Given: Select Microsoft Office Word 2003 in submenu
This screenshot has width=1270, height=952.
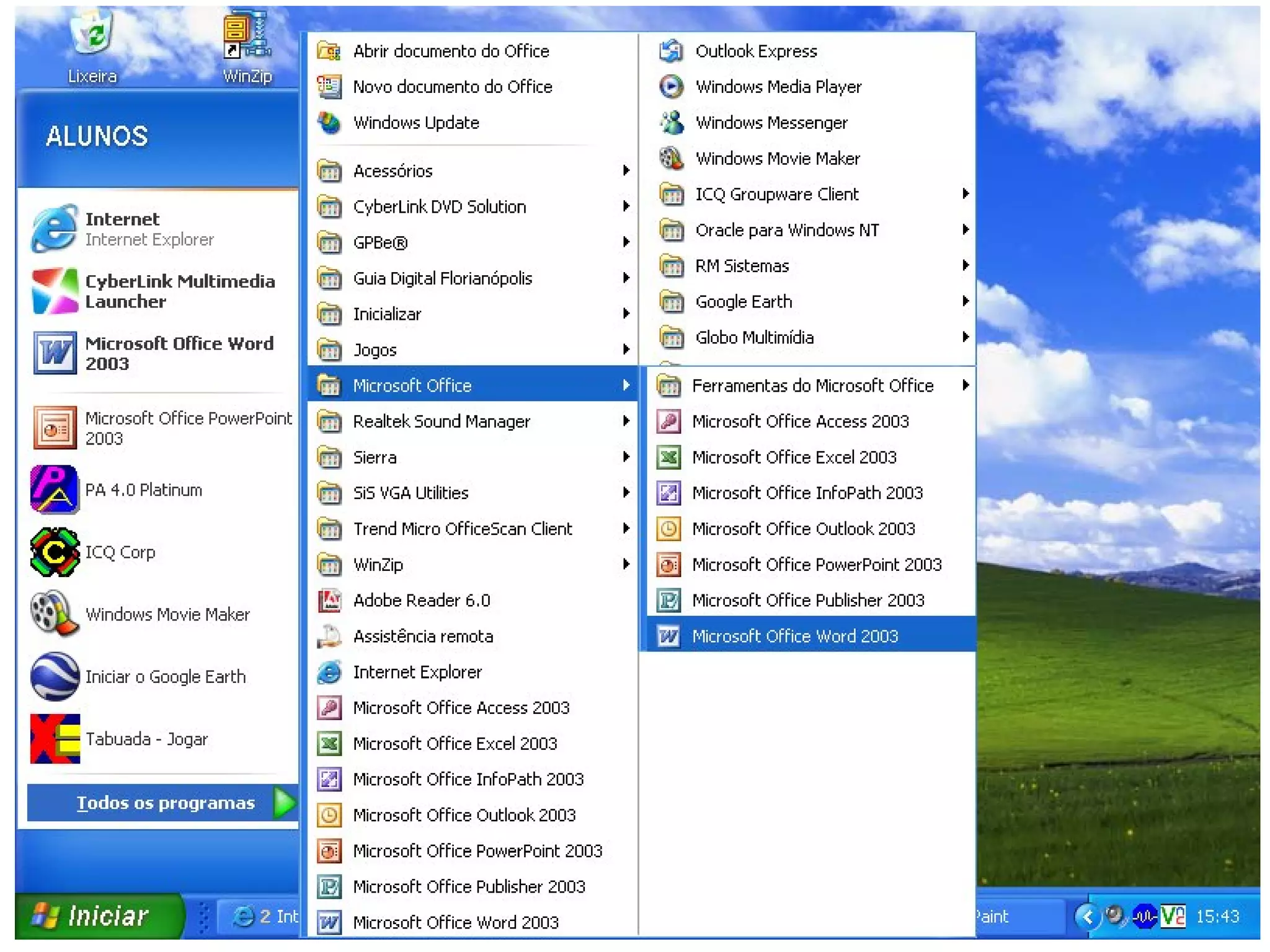Looking at the screenshot, I should pyautogui.click(x=795, y=637).
